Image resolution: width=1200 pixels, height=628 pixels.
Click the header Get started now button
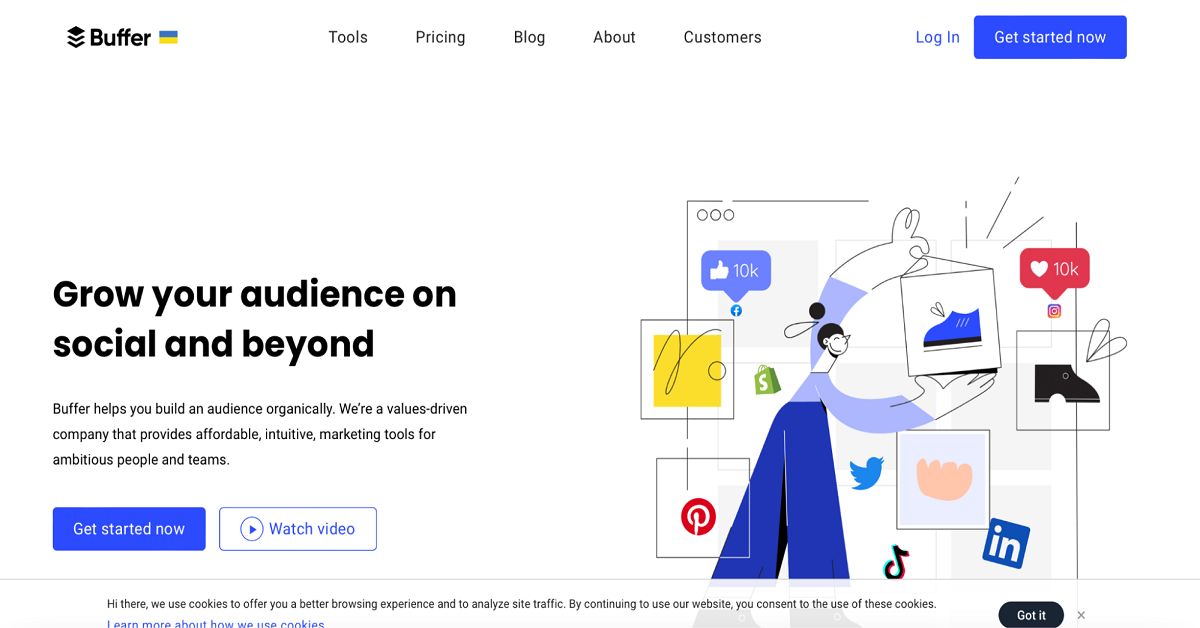point(1050,37)
